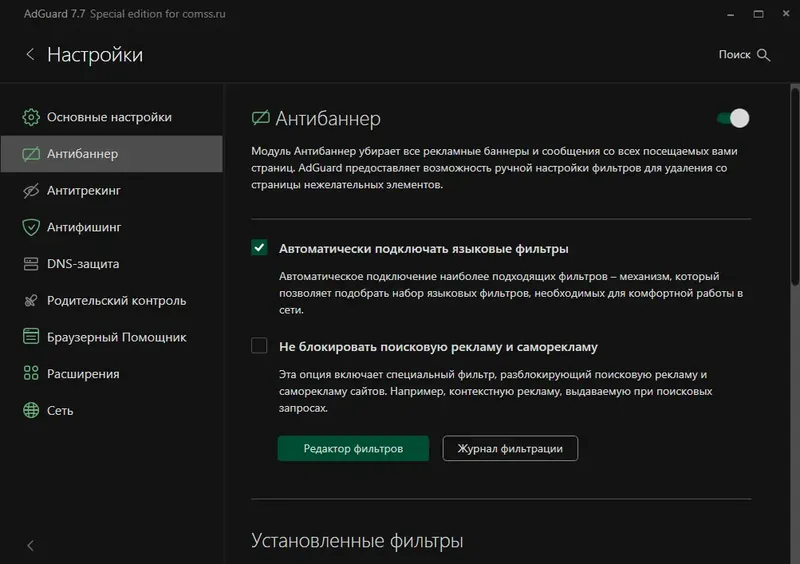
Task: Open the Расширения settings section
Action: pyautogui.click(x=83, y=374)
